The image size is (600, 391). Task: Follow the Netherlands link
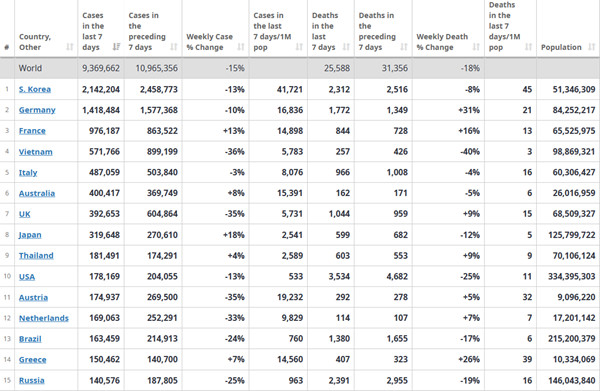pos(44,318)
